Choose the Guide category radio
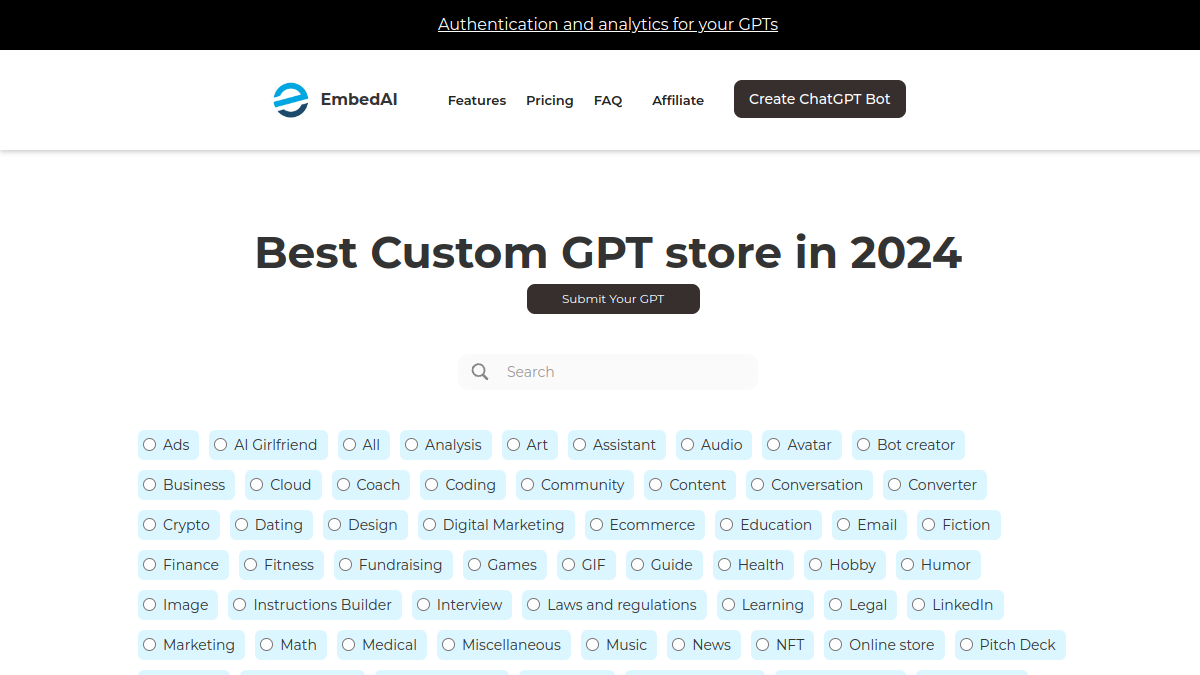Viewport: 1200px width, 675px height. [x=638, y=565]
